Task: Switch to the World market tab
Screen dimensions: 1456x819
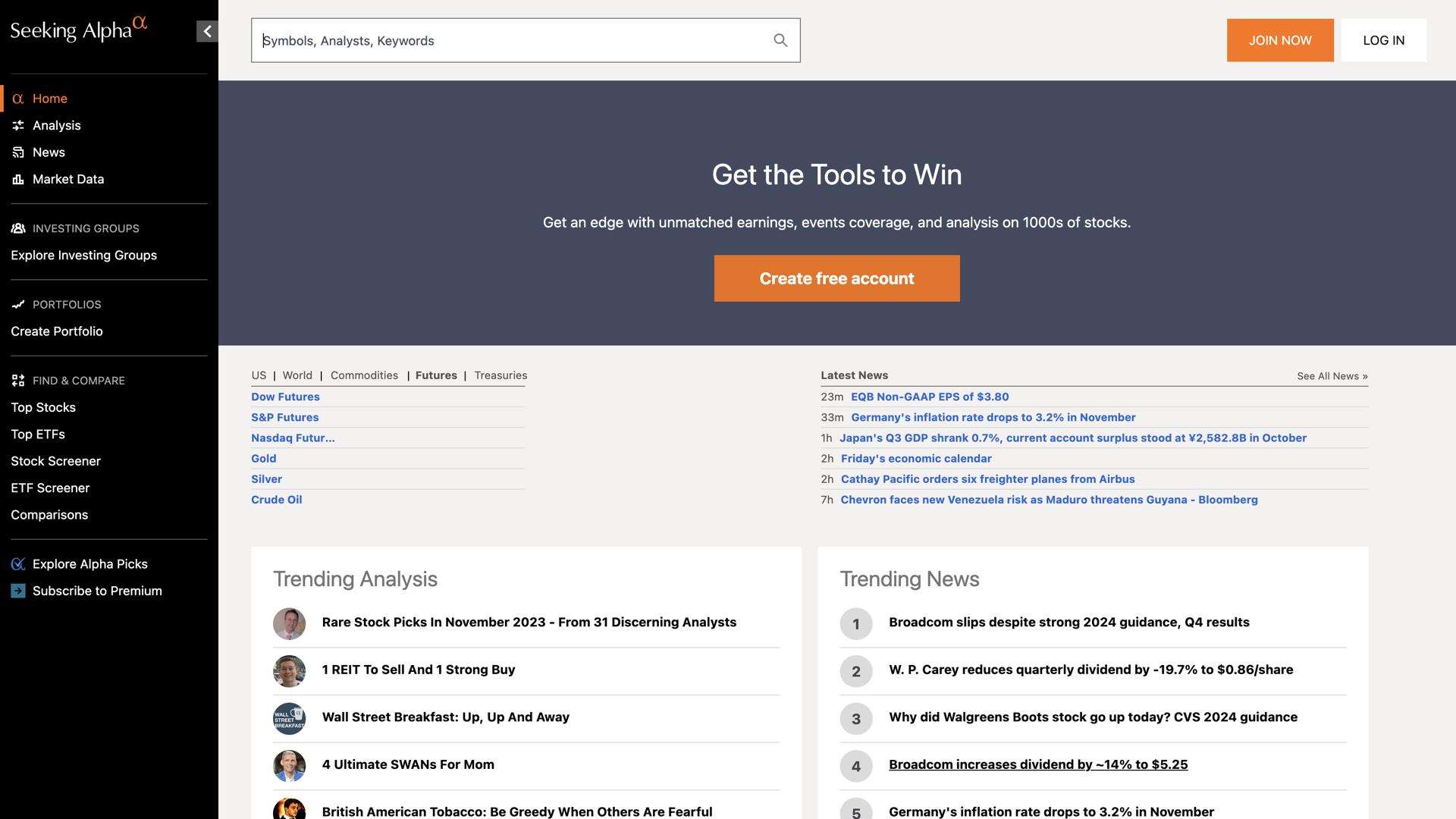Action: pos(297,375)
